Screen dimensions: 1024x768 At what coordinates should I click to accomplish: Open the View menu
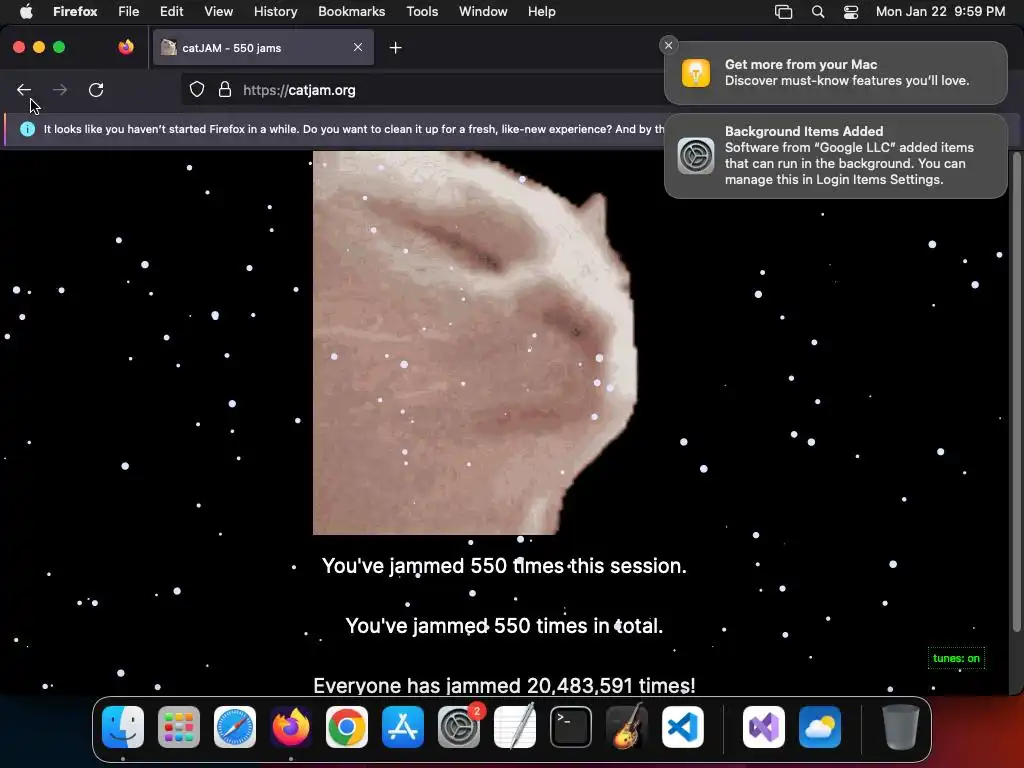click(x=218, y=11)
